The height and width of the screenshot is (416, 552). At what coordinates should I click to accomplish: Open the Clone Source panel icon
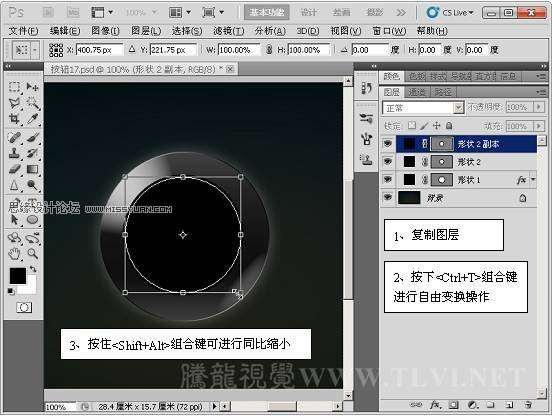pyautogui.click(x=366, y=160)
